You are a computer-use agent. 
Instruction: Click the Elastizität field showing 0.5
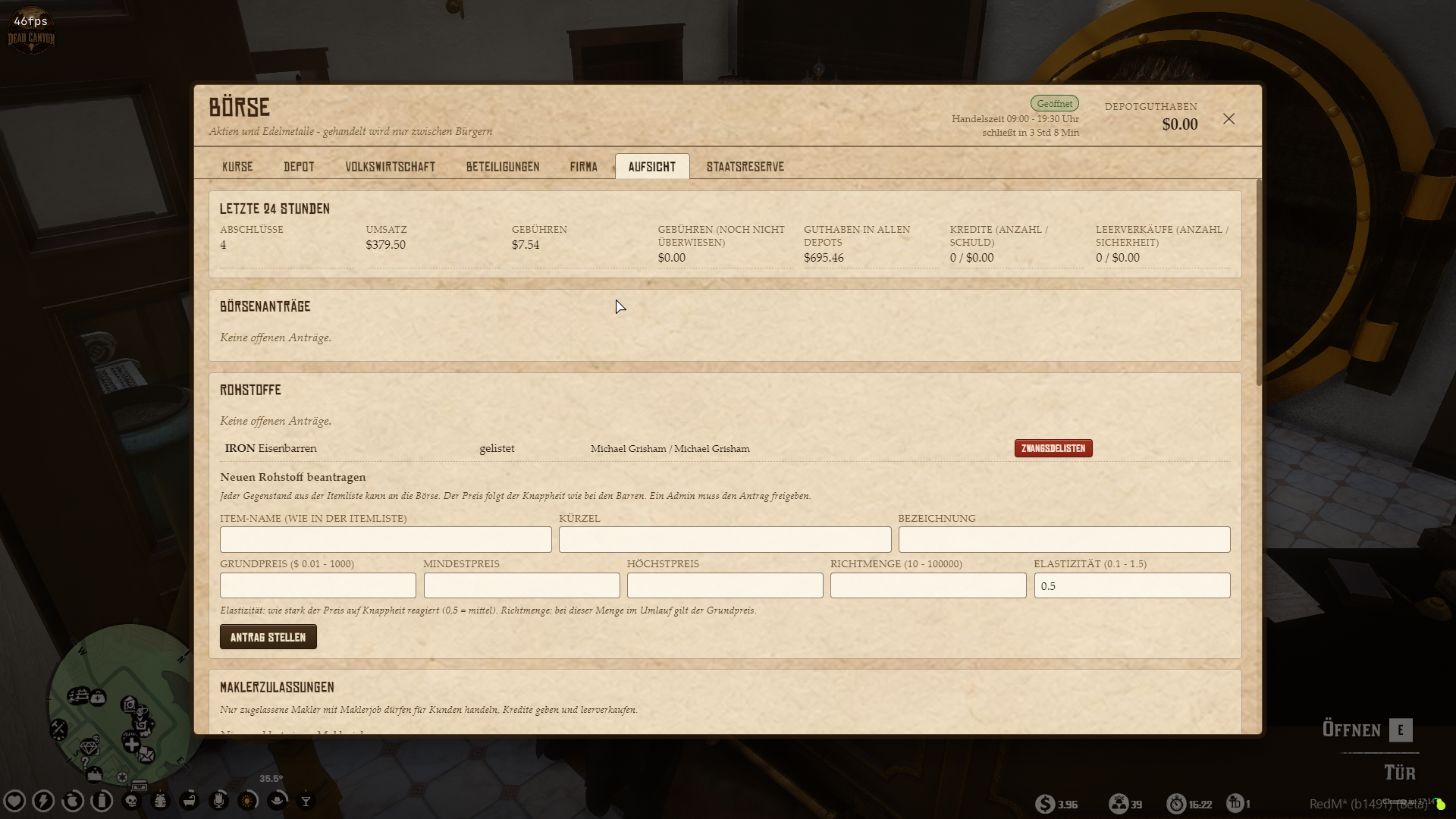(1132, 585)
